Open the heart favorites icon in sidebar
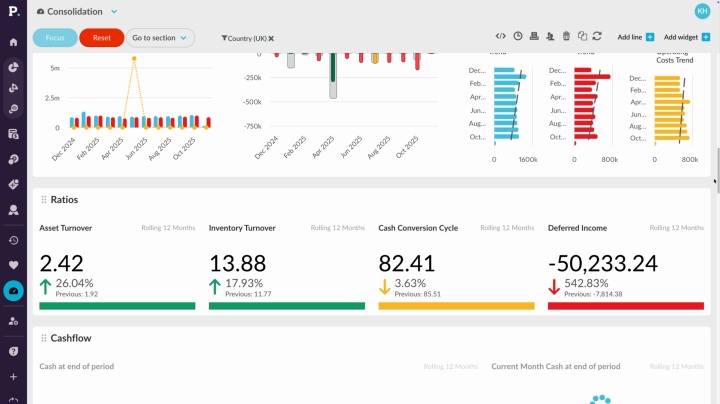This screenshot has width=720, height=404. click(13, 265)
